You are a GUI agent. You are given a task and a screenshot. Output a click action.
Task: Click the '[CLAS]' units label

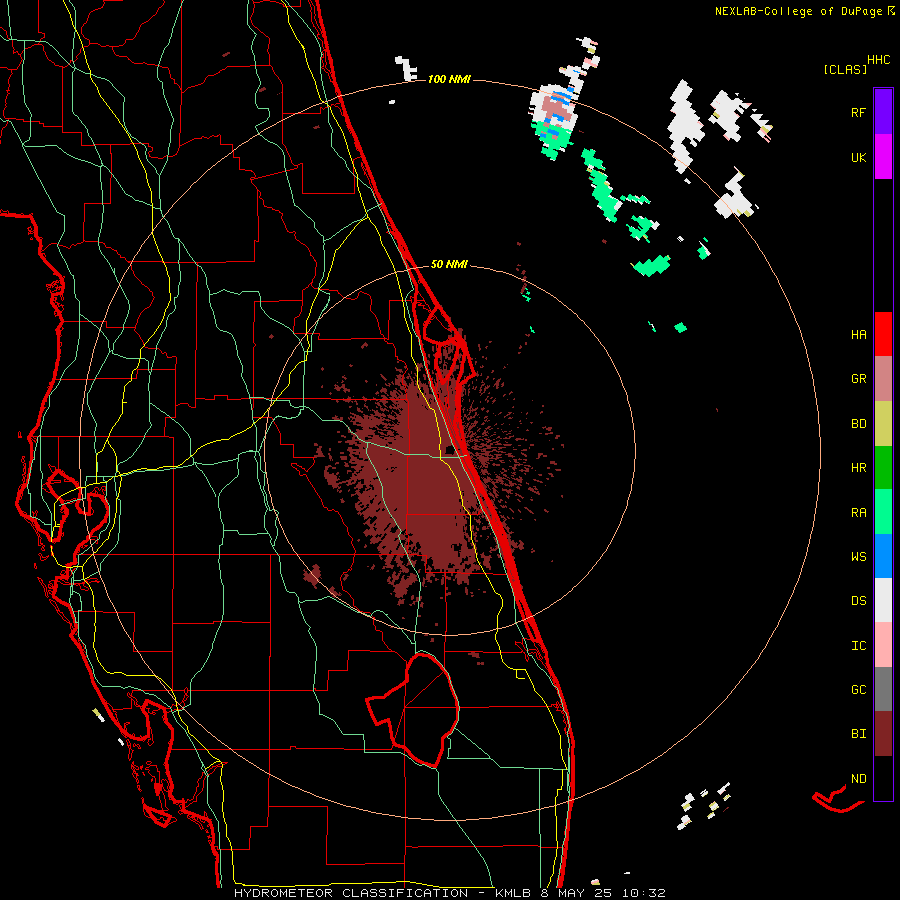coord(845,69)
